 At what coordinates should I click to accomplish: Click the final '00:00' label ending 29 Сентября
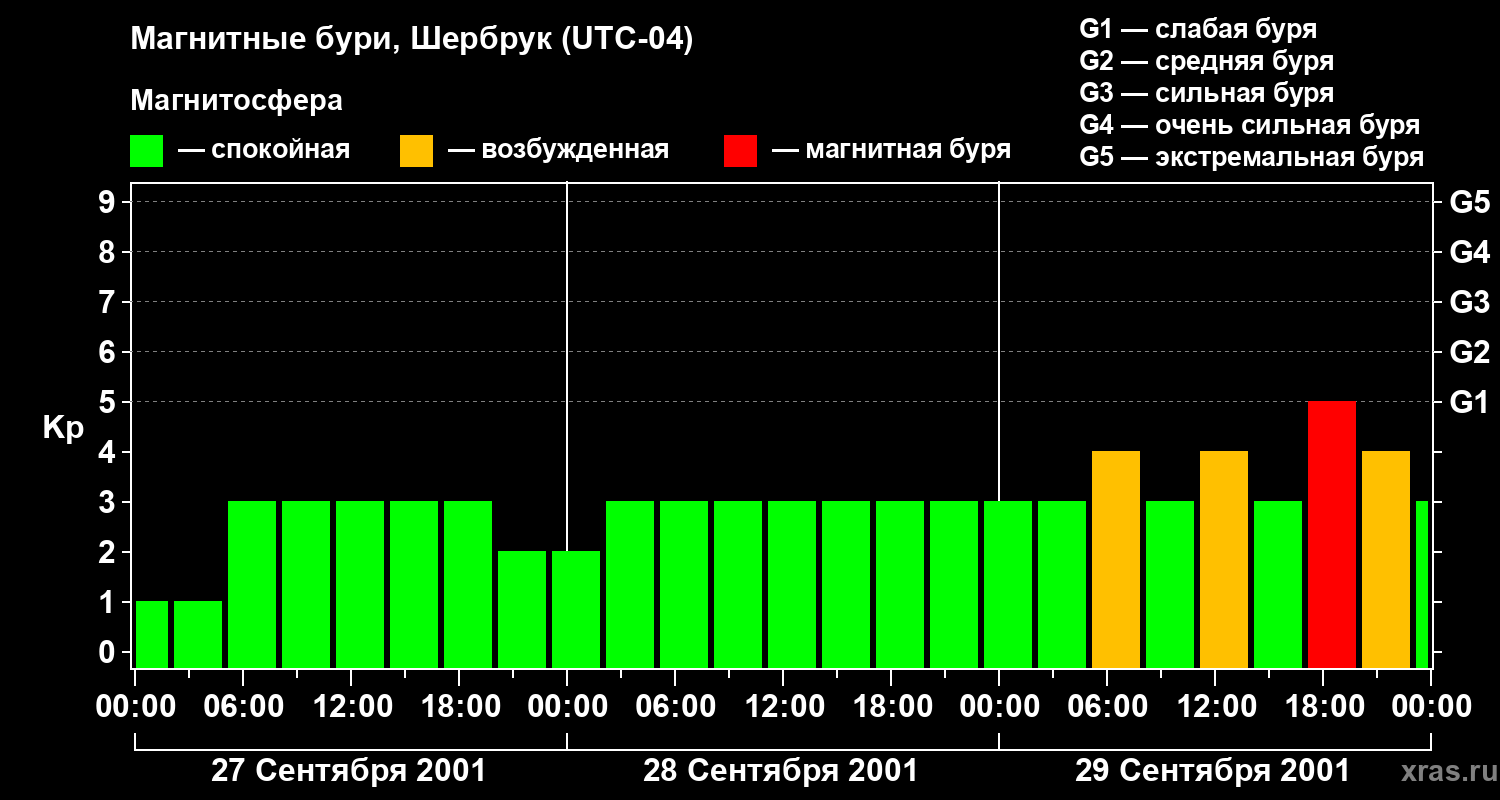[1431, 706]
